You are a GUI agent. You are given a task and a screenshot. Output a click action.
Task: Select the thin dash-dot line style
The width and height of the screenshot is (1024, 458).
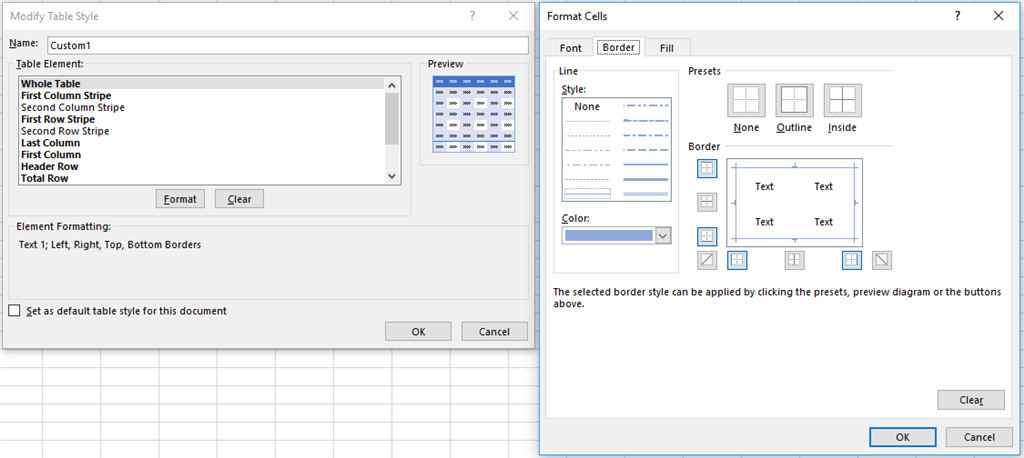586,165
